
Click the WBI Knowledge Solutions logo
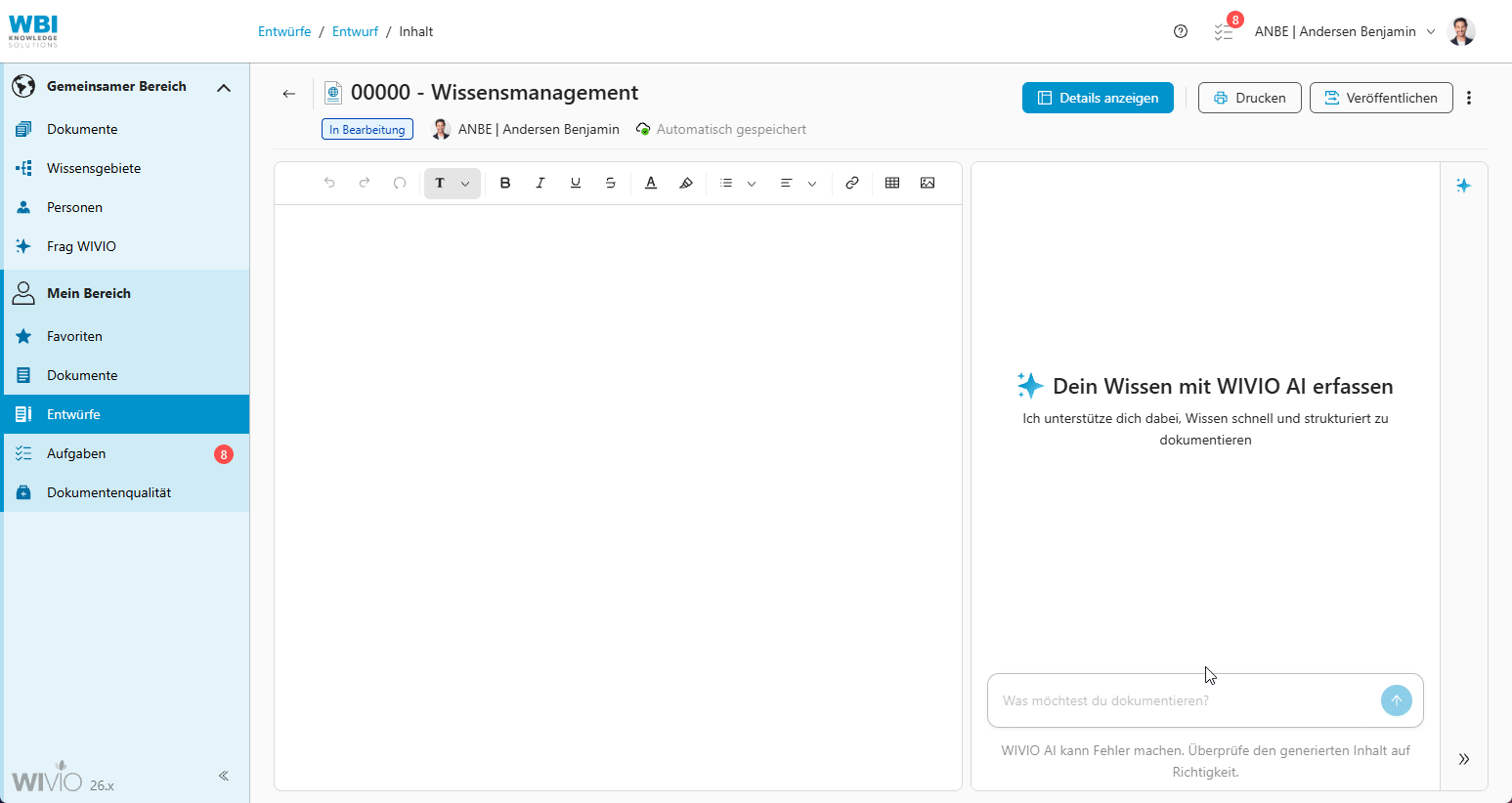pyautogui.click(x=33, y=31)
